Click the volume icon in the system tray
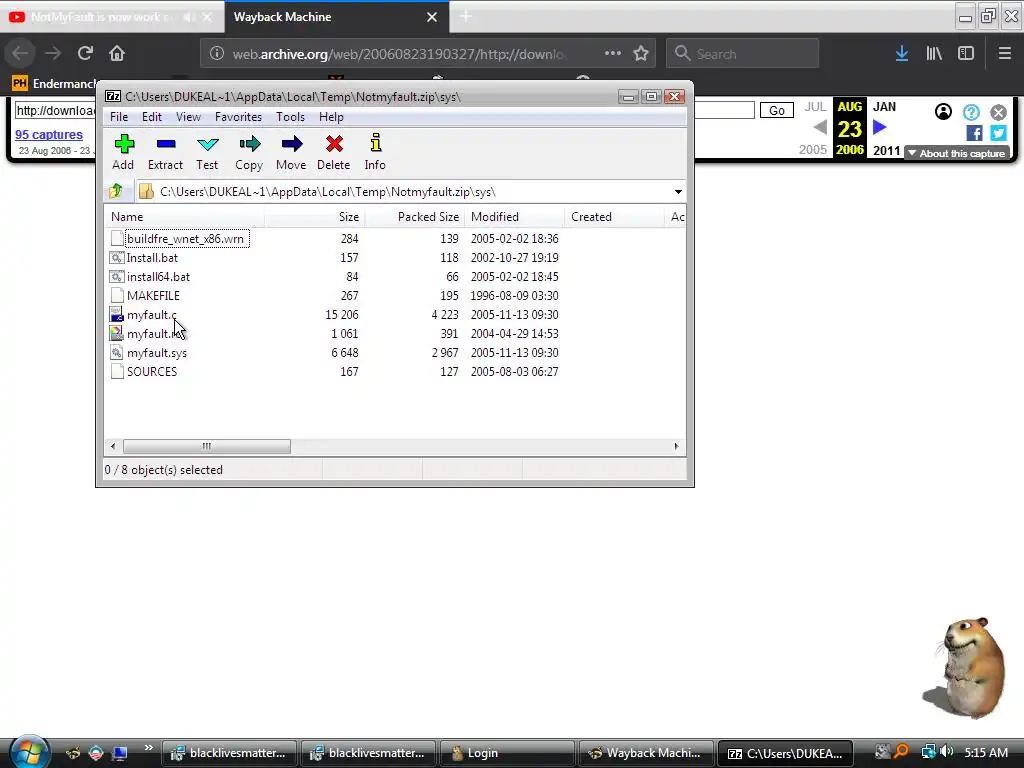The height and width of the screenshot is (768, 1024). point(948,752)
